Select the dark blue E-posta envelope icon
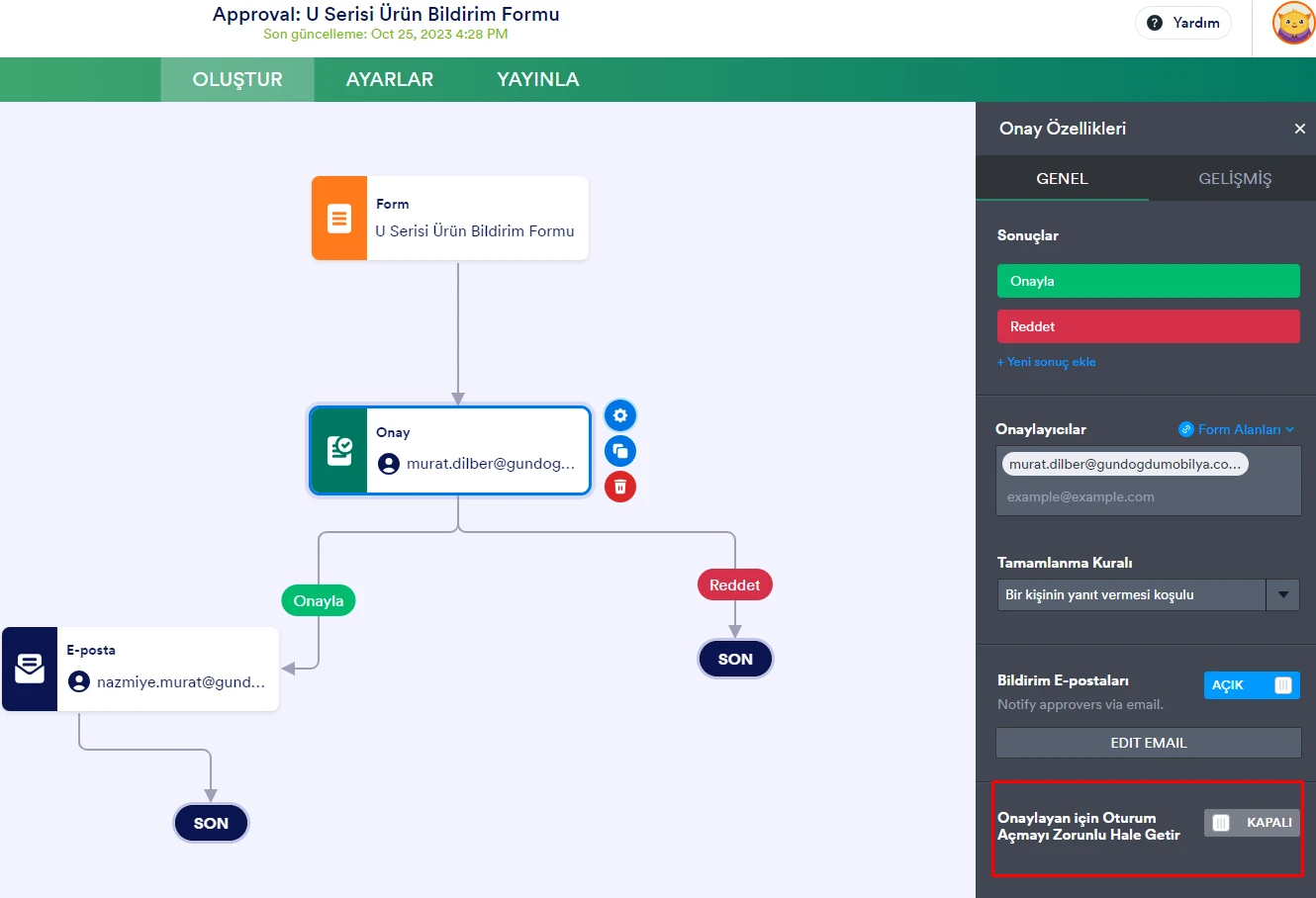 tap(30, 669)
